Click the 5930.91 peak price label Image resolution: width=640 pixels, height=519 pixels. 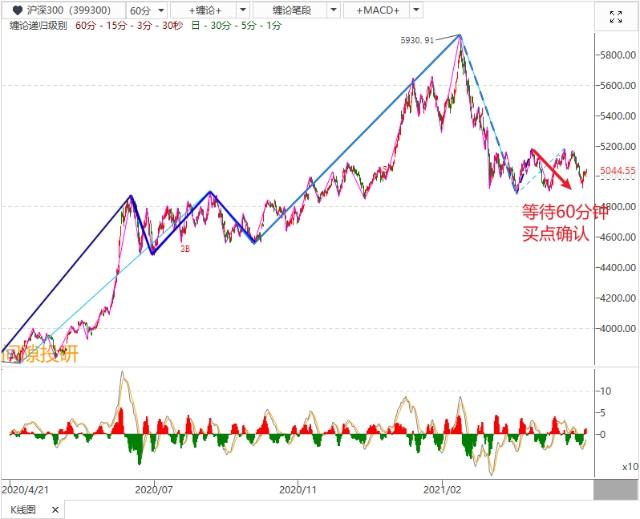(x=417, y=40)
